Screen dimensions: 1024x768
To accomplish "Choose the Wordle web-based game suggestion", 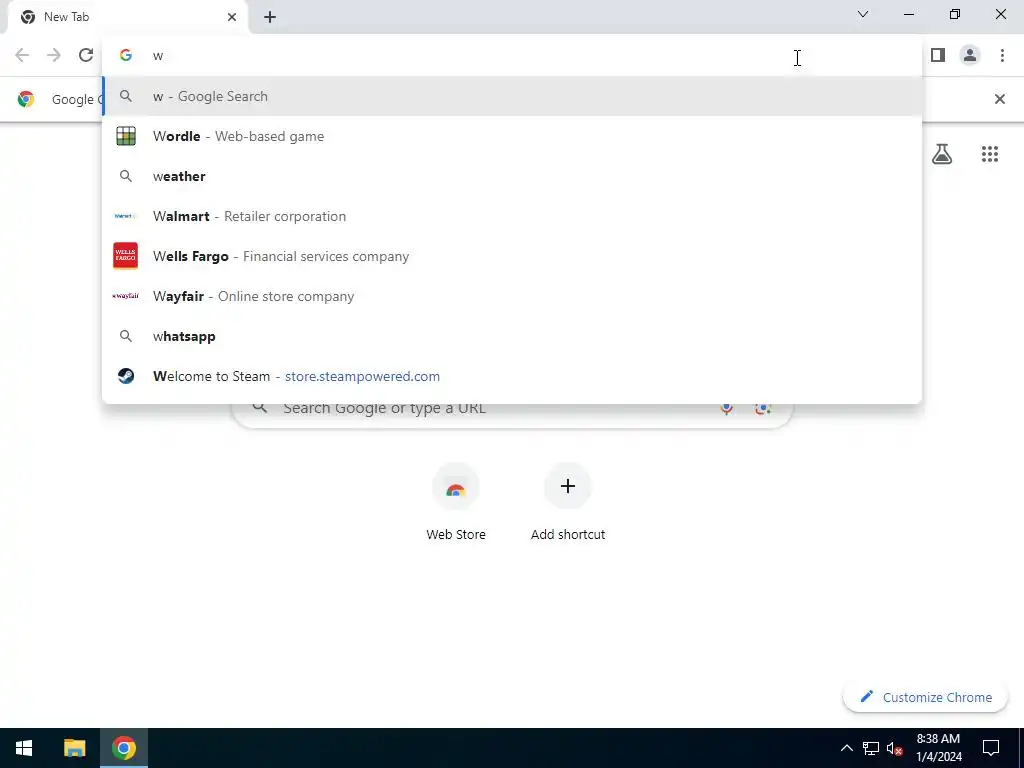I will 512,136.
